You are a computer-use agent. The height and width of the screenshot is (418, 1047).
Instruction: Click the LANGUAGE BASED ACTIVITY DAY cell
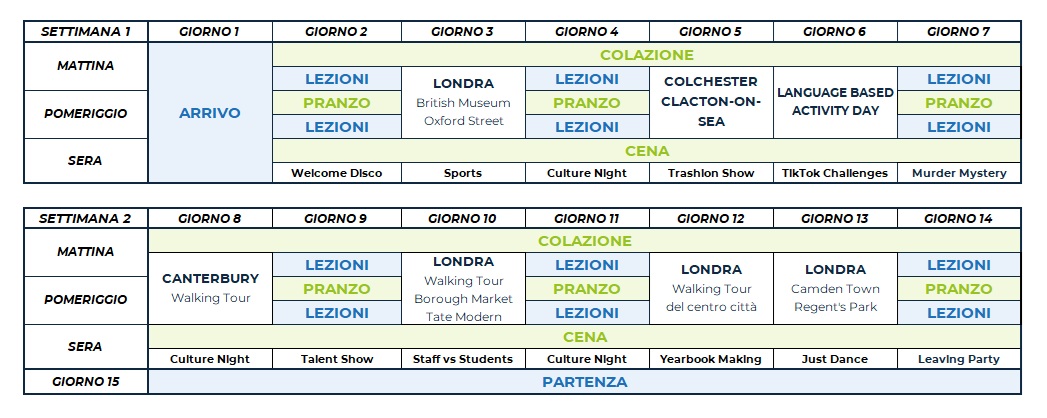coord(835,102)
